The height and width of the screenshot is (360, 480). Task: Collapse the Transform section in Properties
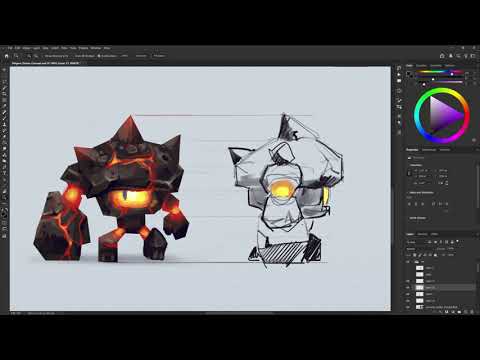415,165
